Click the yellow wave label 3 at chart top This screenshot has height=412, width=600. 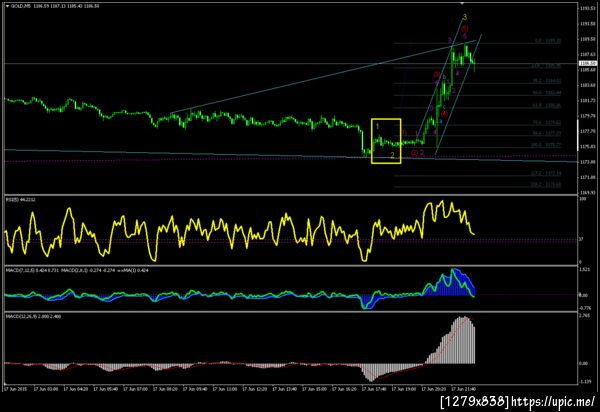[465, 17]
